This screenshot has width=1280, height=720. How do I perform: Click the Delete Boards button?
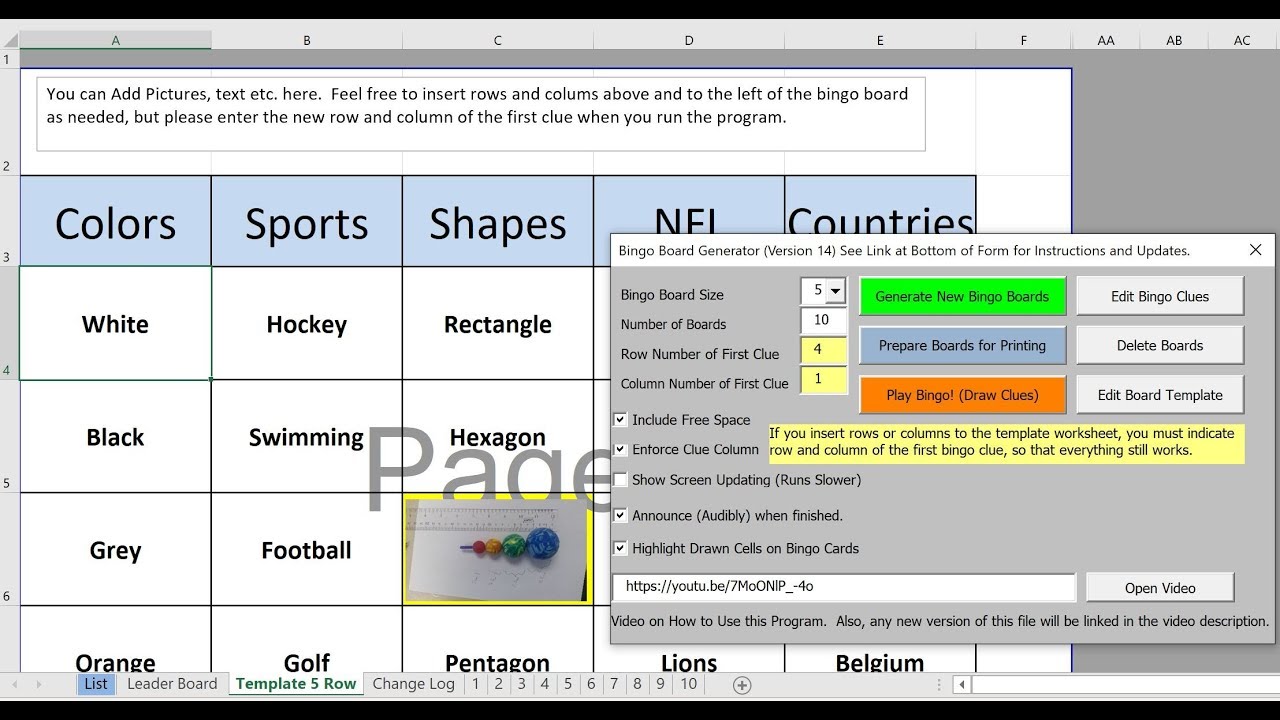[1160, 346]
